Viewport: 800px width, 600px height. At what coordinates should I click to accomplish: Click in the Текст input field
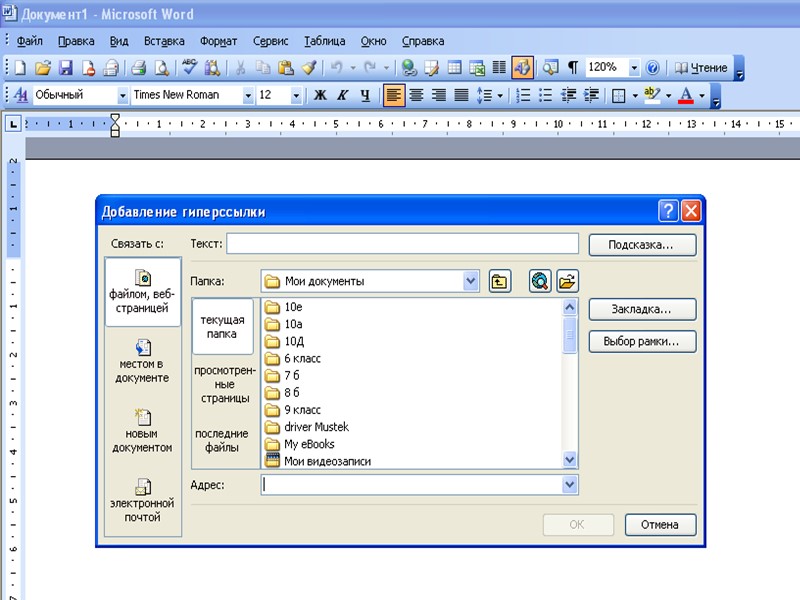coord(403,243)
